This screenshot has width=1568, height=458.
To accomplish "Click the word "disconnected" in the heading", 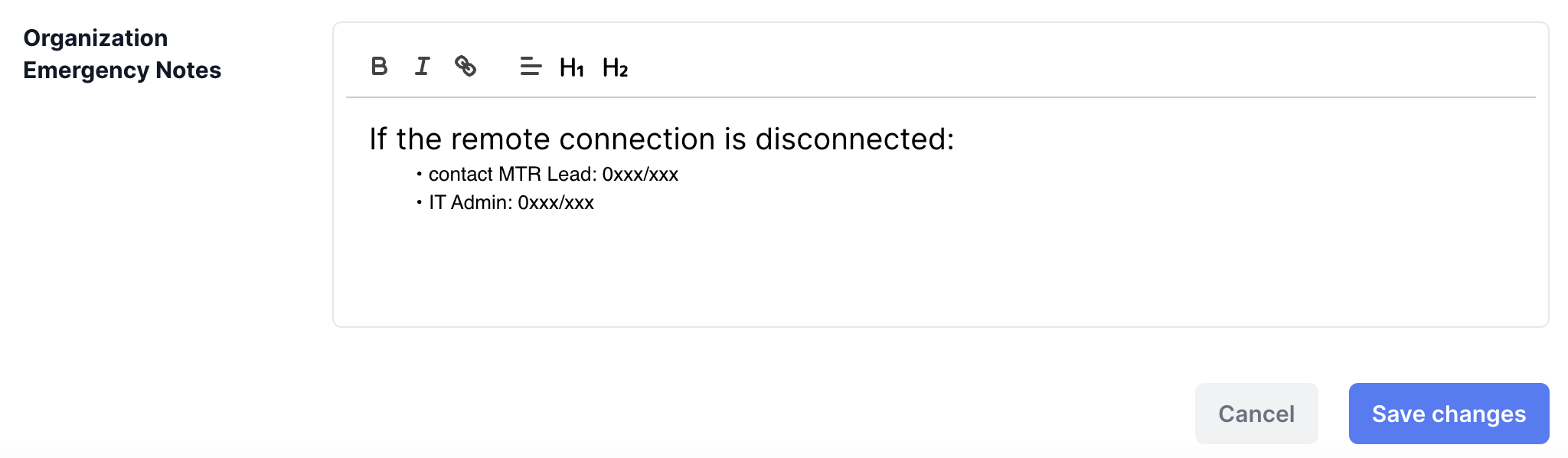I will (x=854, y=139).
